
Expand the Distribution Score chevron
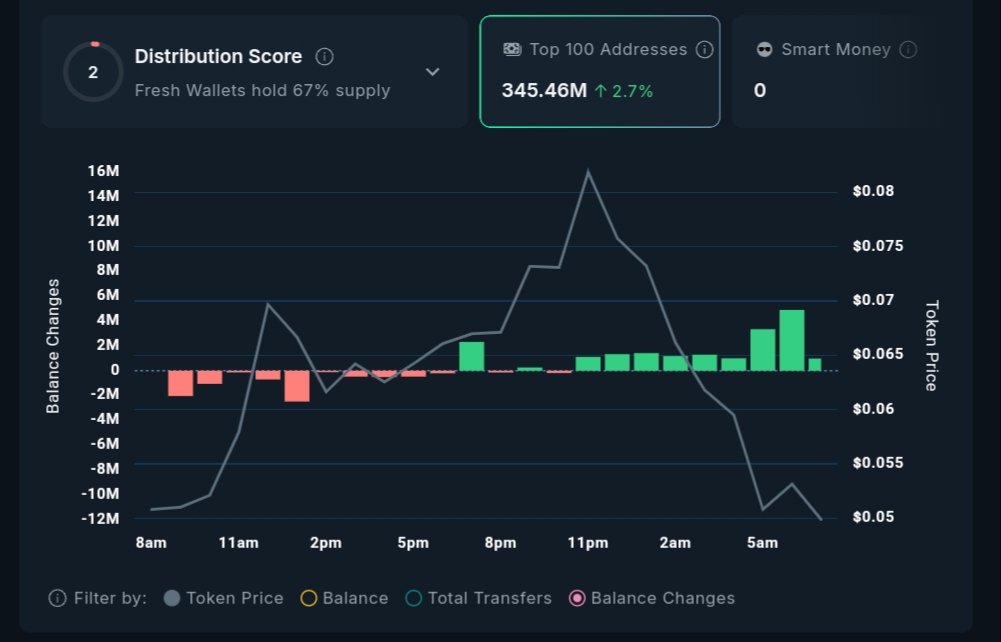coord(433,72)
